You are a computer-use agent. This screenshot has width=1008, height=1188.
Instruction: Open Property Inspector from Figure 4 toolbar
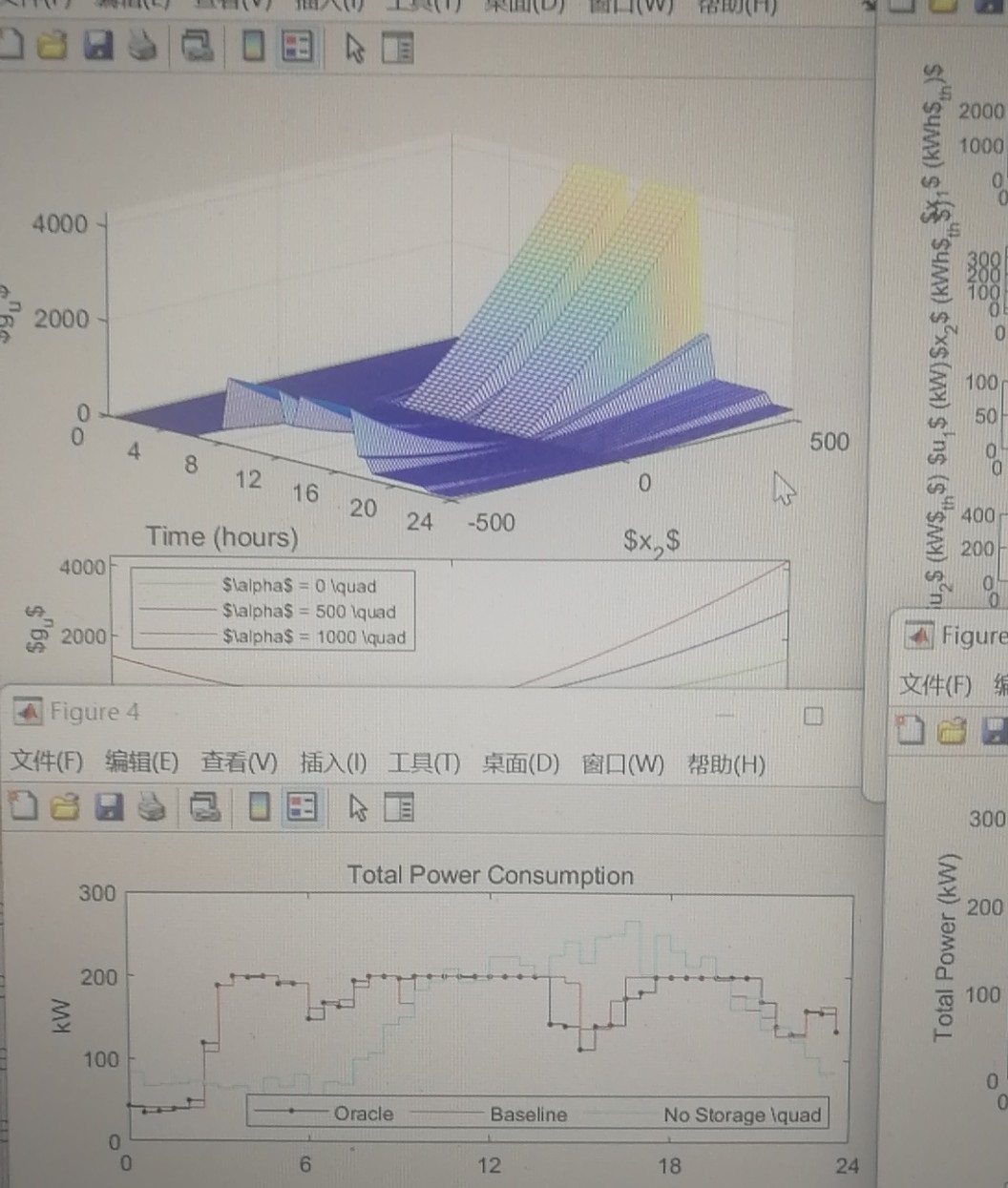pos(399,809)
